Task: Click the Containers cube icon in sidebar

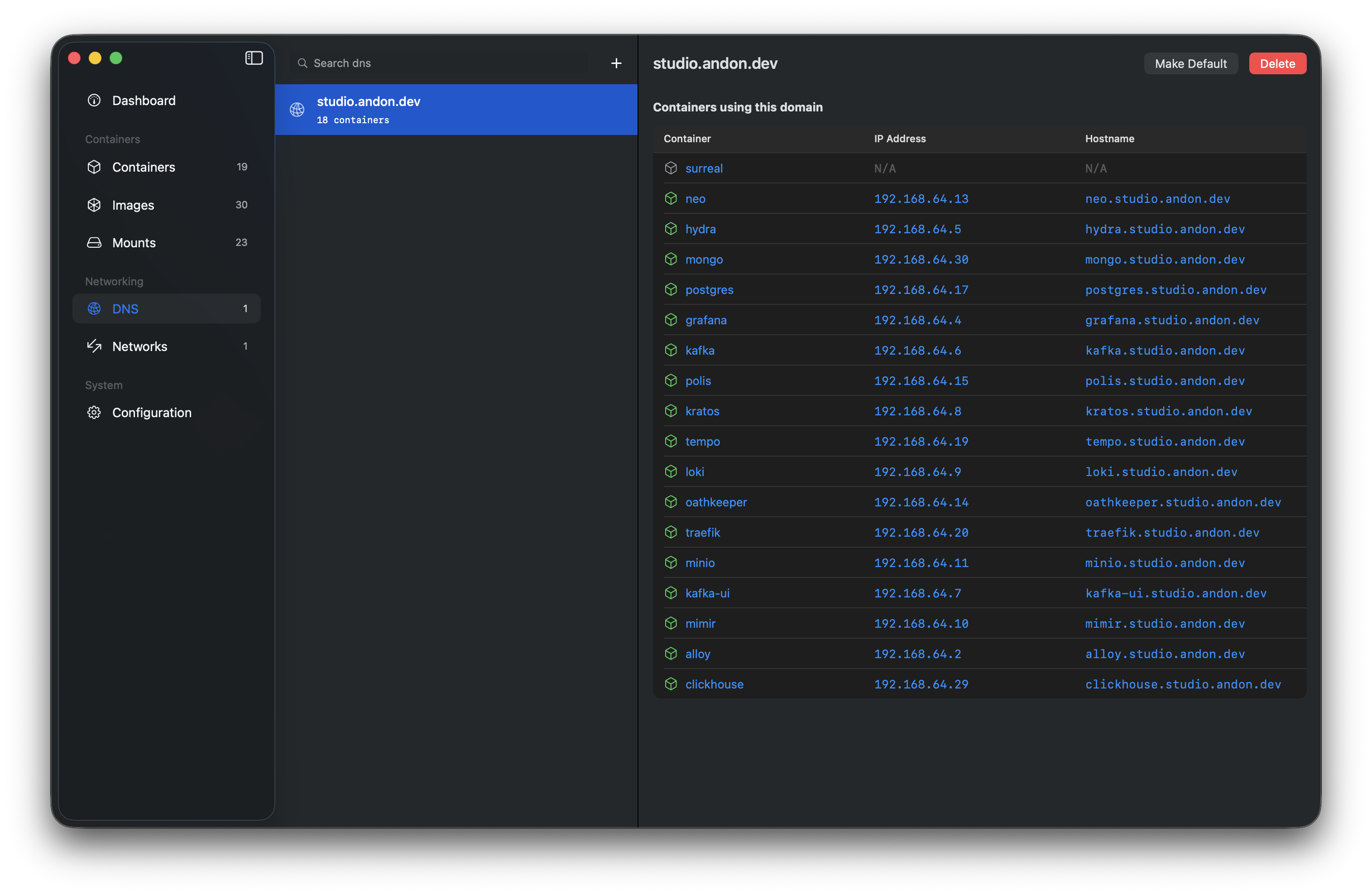Action: 94,167
